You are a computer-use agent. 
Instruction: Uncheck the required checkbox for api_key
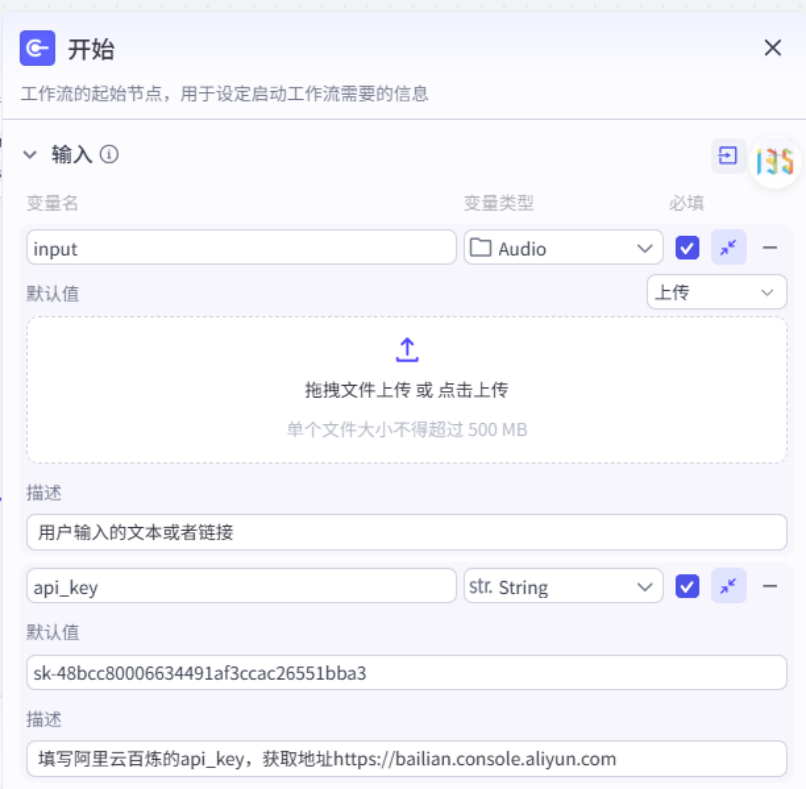[687, 586]
